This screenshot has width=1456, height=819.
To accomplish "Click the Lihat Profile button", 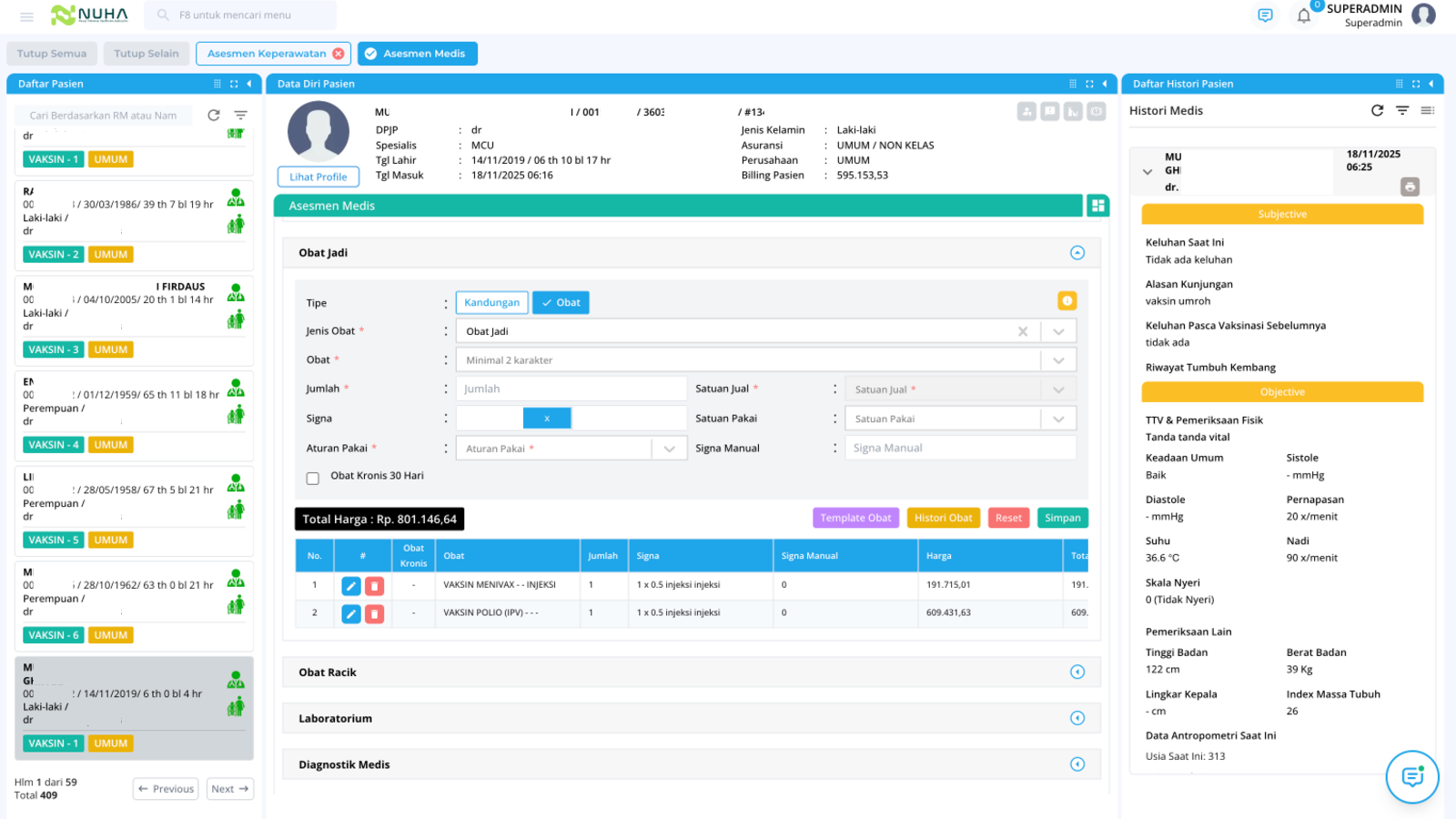I will pos(318,177).
